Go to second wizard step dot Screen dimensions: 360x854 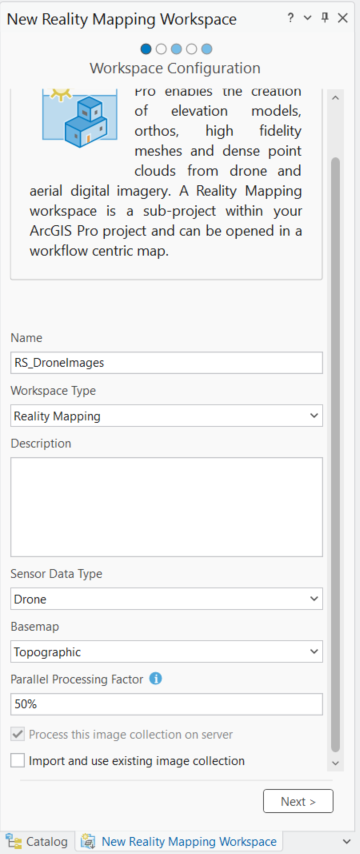tap(161, 49)
